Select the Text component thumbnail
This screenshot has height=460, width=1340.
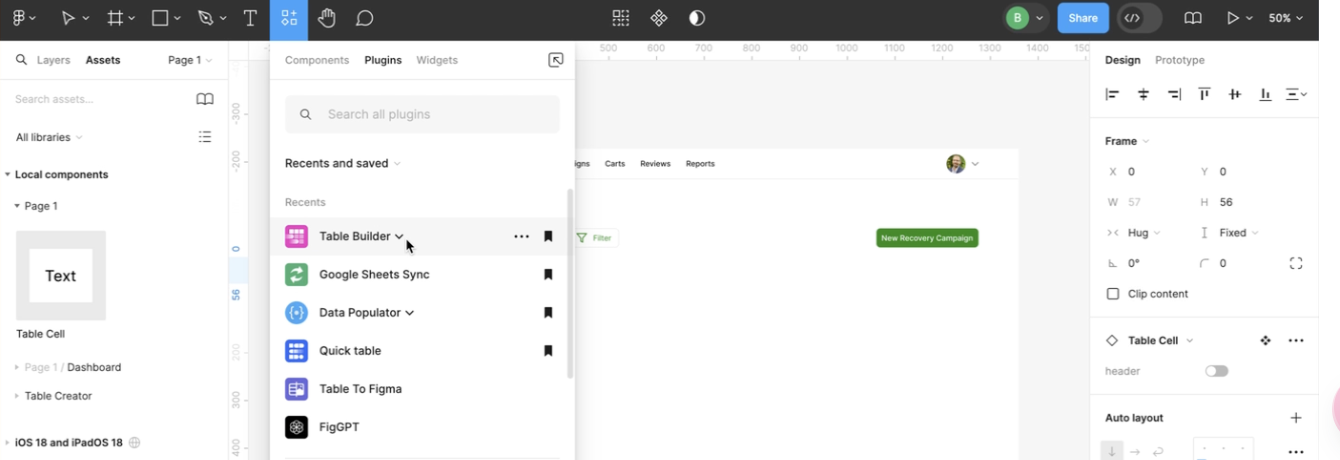(61, 276)
